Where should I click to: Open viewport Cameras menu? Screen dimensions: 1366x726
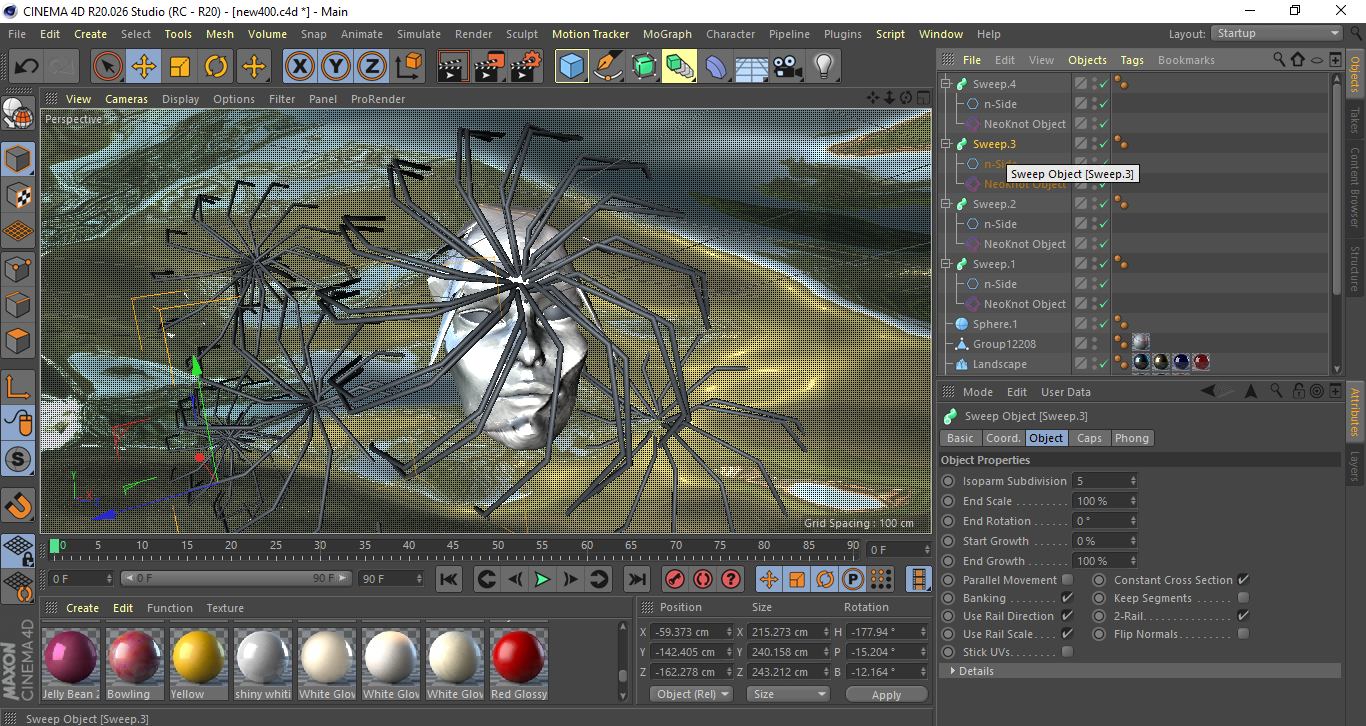(x=126, y=99)
